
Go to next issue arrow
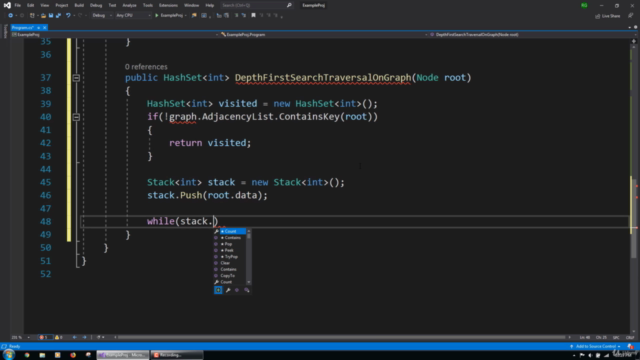(84, 338)
